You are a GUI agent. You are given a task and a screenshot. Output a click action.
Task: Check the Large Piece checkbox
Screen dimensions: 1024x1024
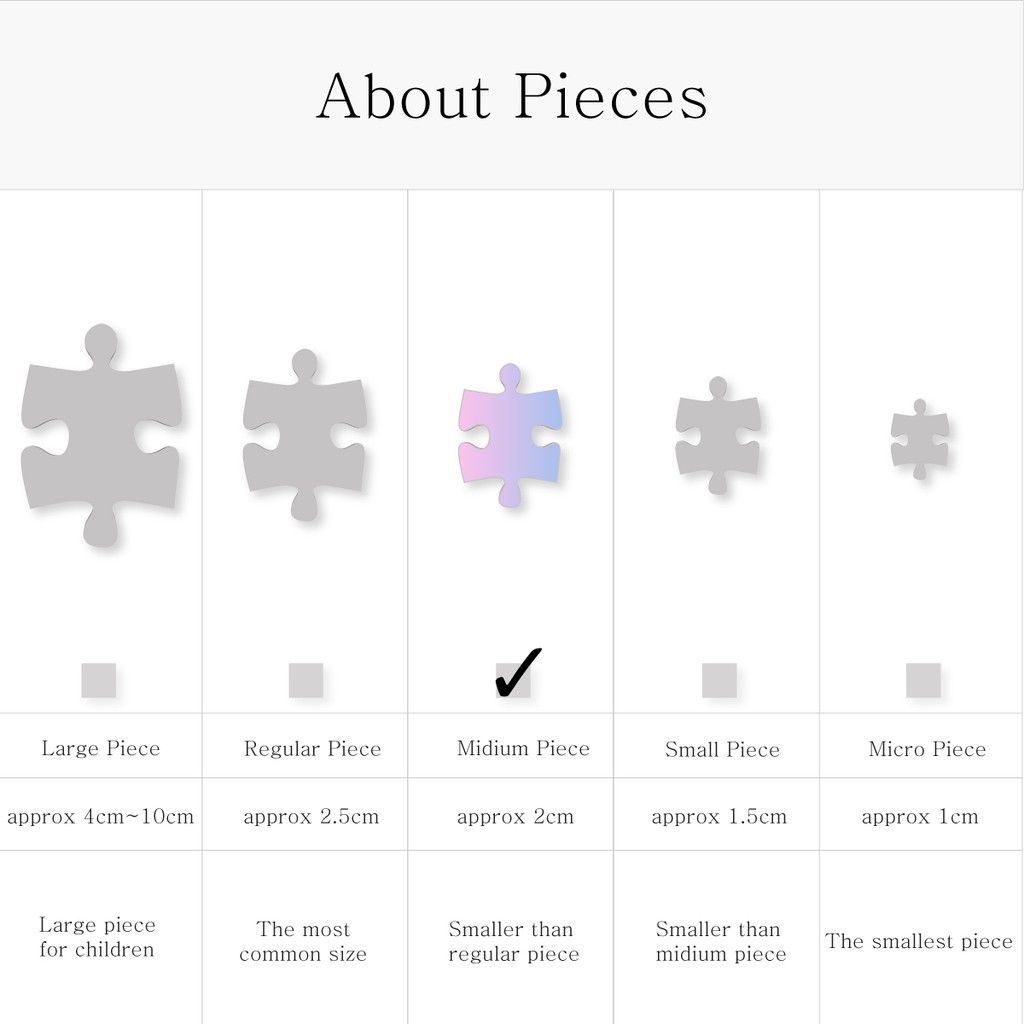click(99, 680)
